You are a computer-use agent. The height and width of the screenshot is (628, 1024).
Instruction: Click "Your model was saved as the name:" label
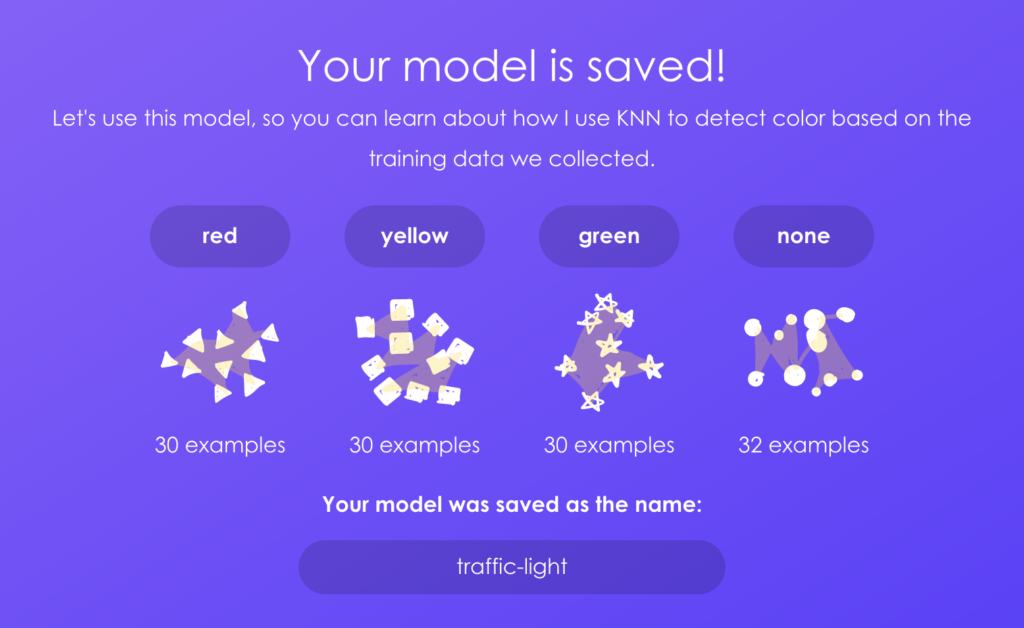[512, 504]
